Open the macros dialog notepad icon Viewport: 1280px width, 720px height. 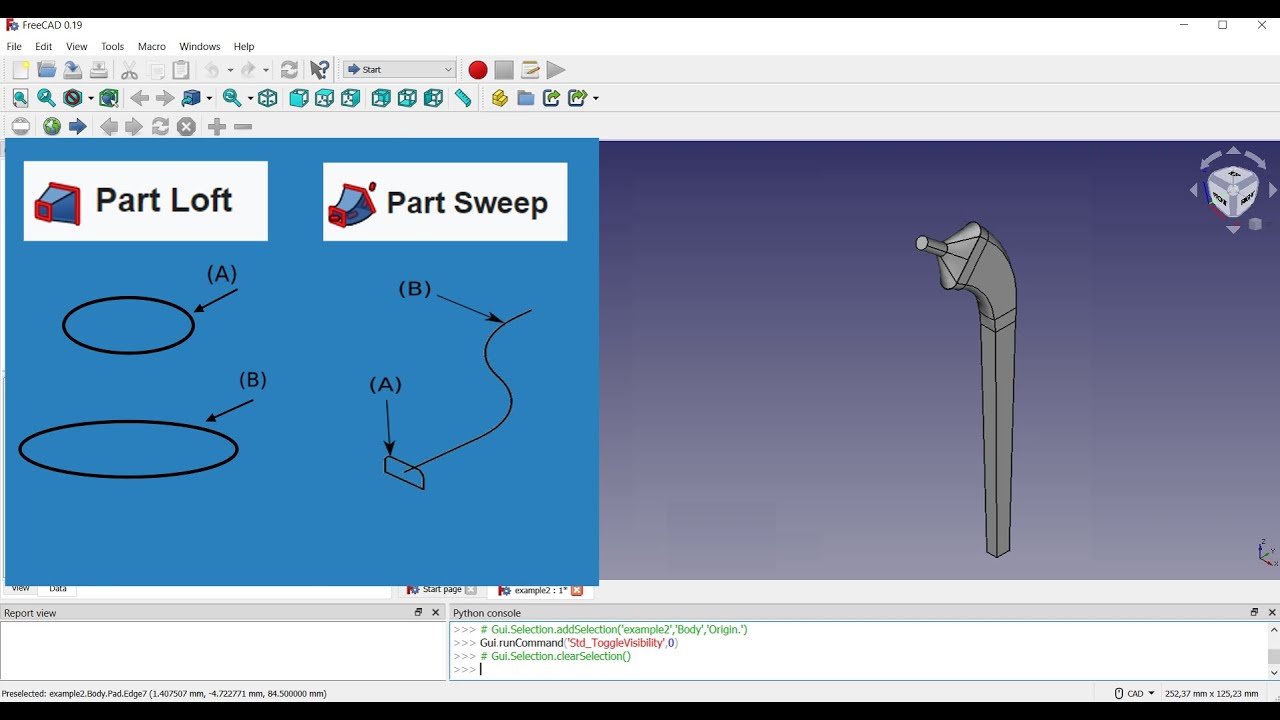(530, 70)
